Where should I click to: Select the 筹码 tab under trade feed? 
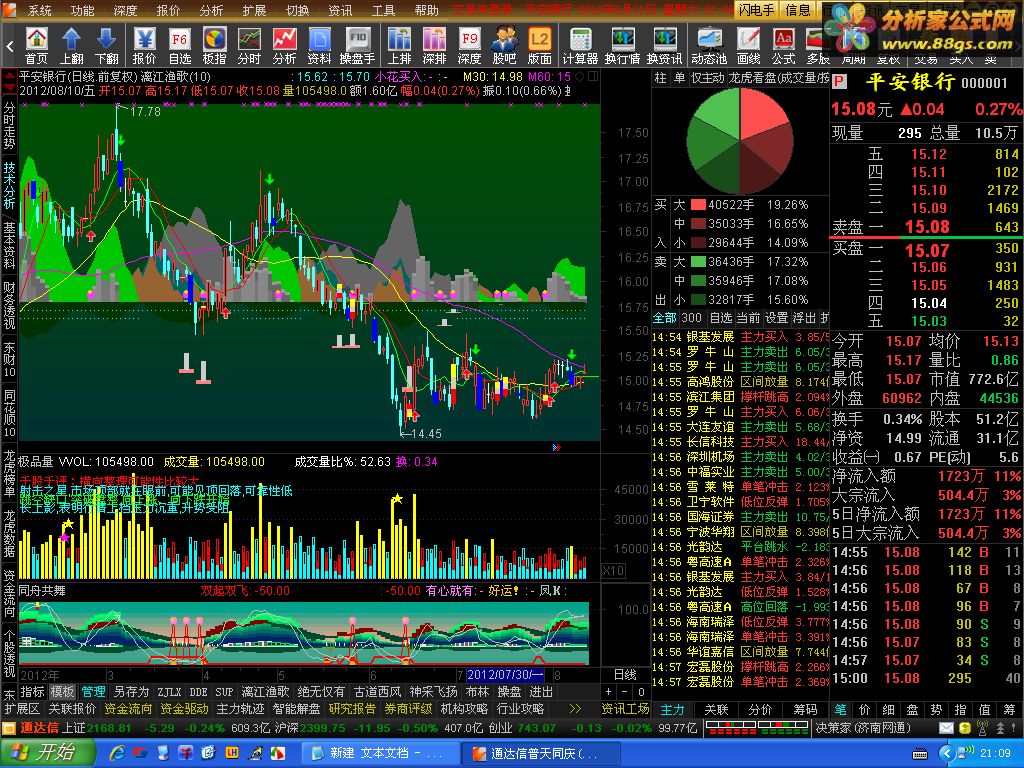point(805,709)
